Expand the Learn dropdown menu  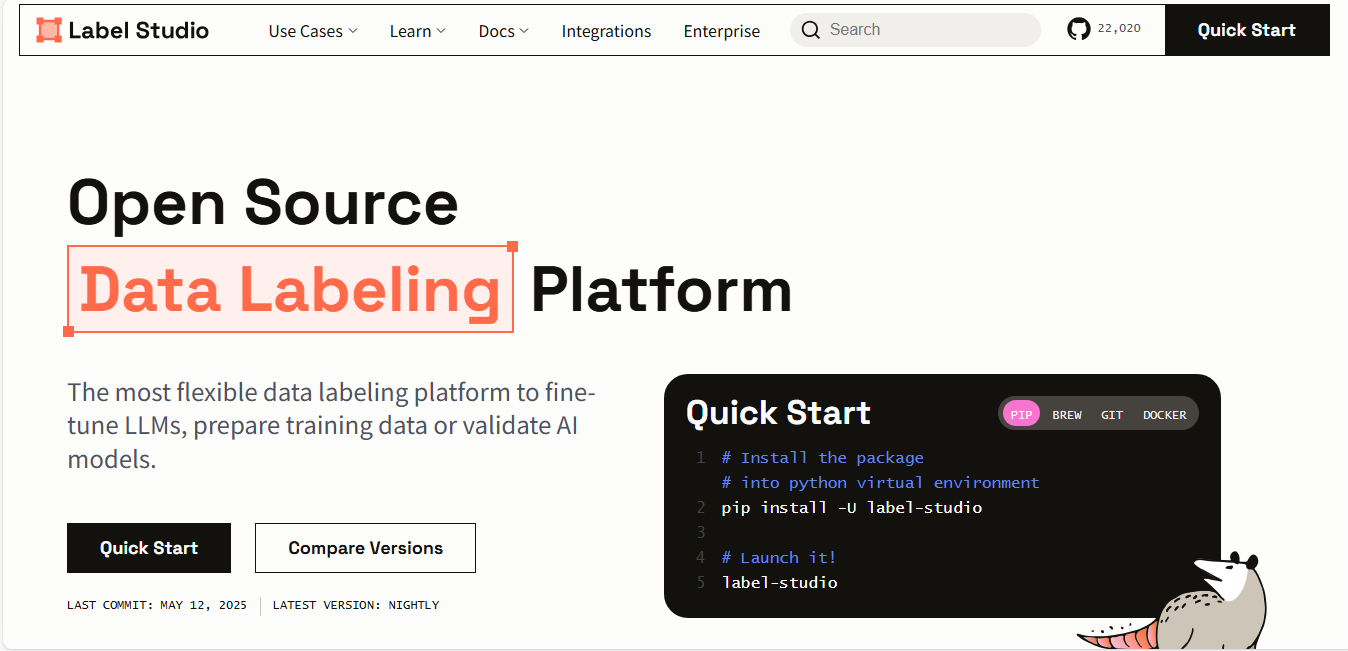[x=417, y=31]
